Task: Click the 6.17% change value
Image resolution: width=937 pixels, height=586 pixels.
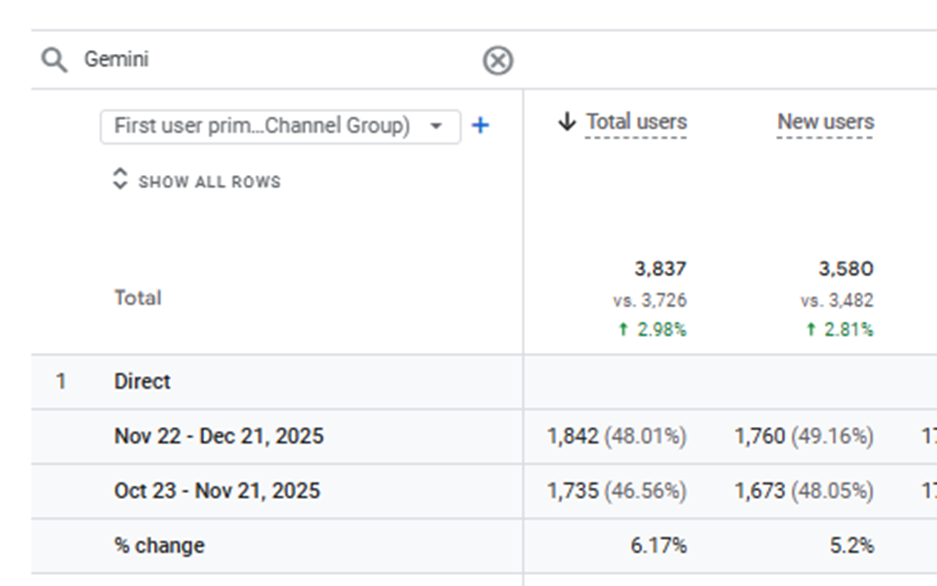Action: click(658, 545)
